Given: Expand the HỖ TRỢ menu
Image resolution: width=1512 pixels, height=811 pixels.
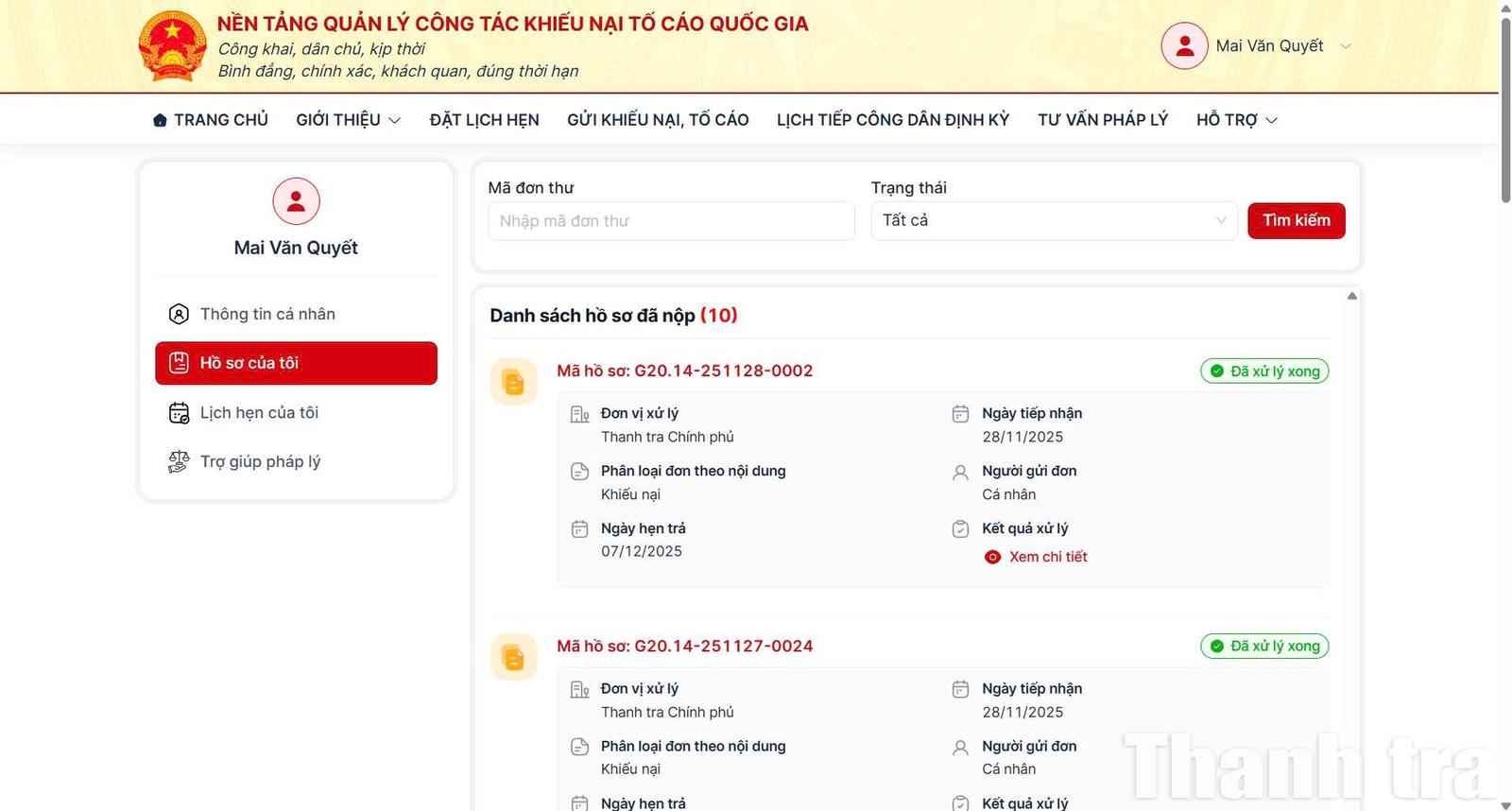Looking at the screenshot, I should point(1236,120).
